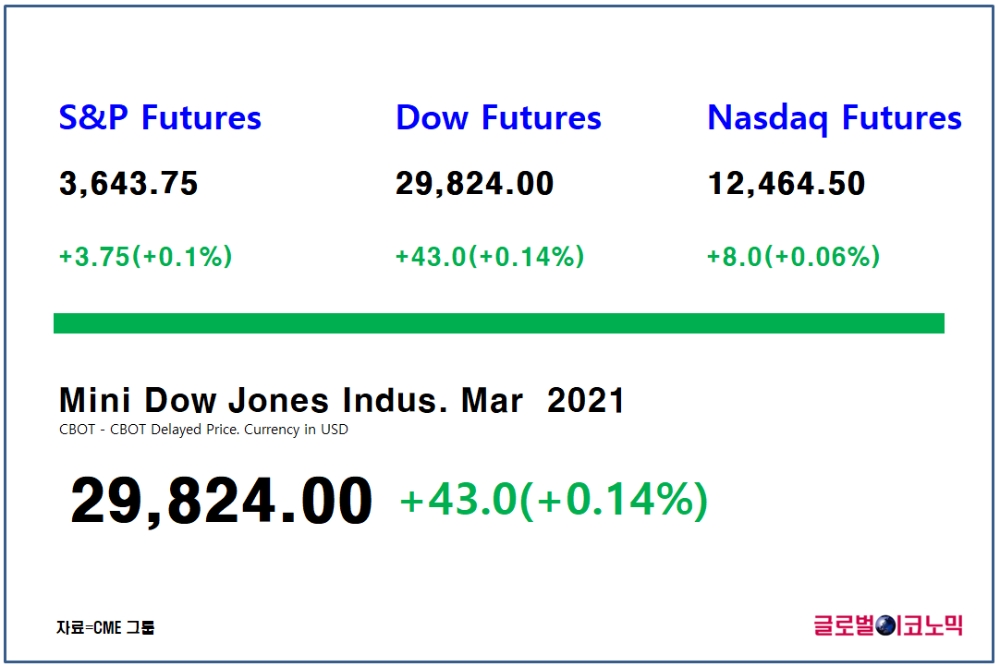Click the 코노믹 text in the logo
1000x667 pixels.
(934, 626)
